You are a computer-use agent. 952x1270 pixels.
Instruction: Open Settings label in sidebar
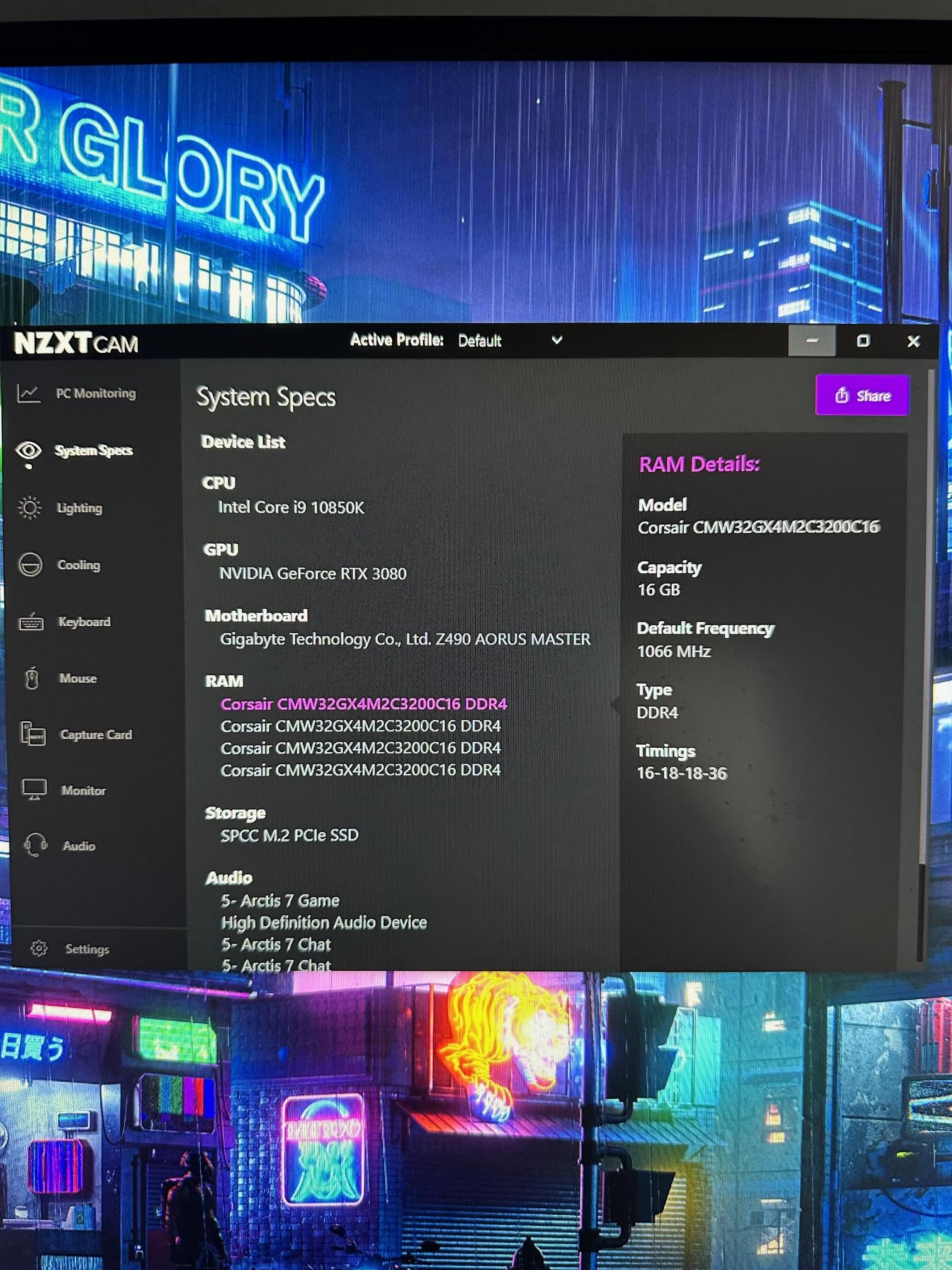coord(87,949)
